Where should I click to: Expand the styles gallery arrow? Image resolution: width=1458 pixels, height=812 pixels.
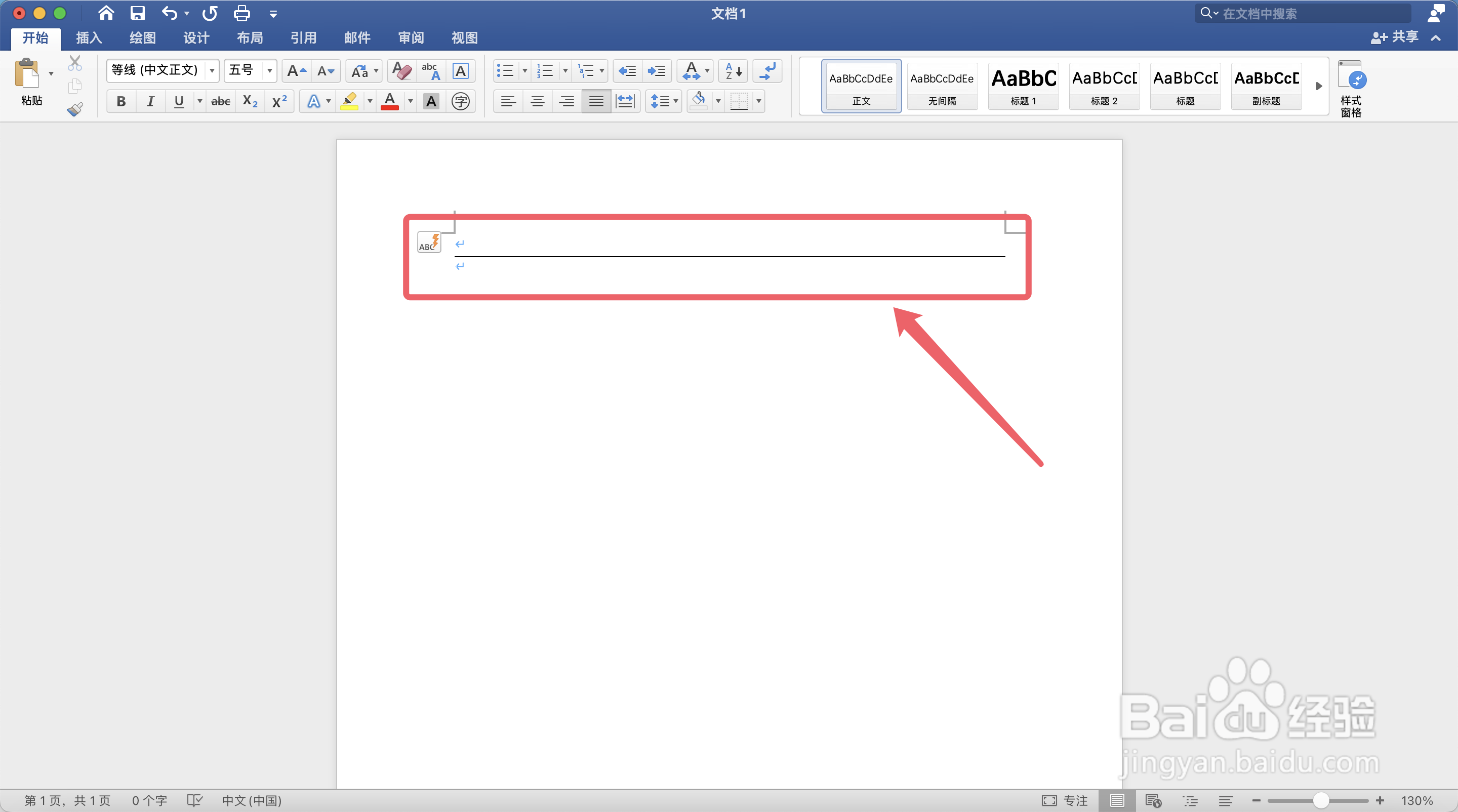coord(1318,86)
